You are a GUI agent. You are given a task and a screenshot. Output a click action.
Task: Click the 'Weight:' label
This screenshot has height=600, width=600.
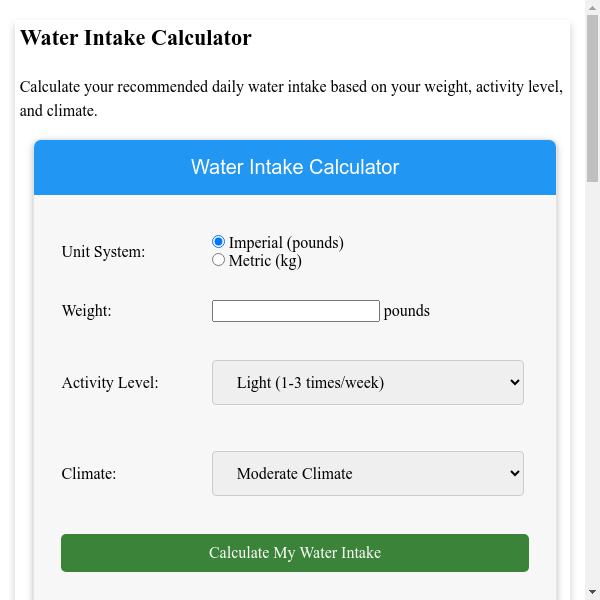tap(86, 311)
